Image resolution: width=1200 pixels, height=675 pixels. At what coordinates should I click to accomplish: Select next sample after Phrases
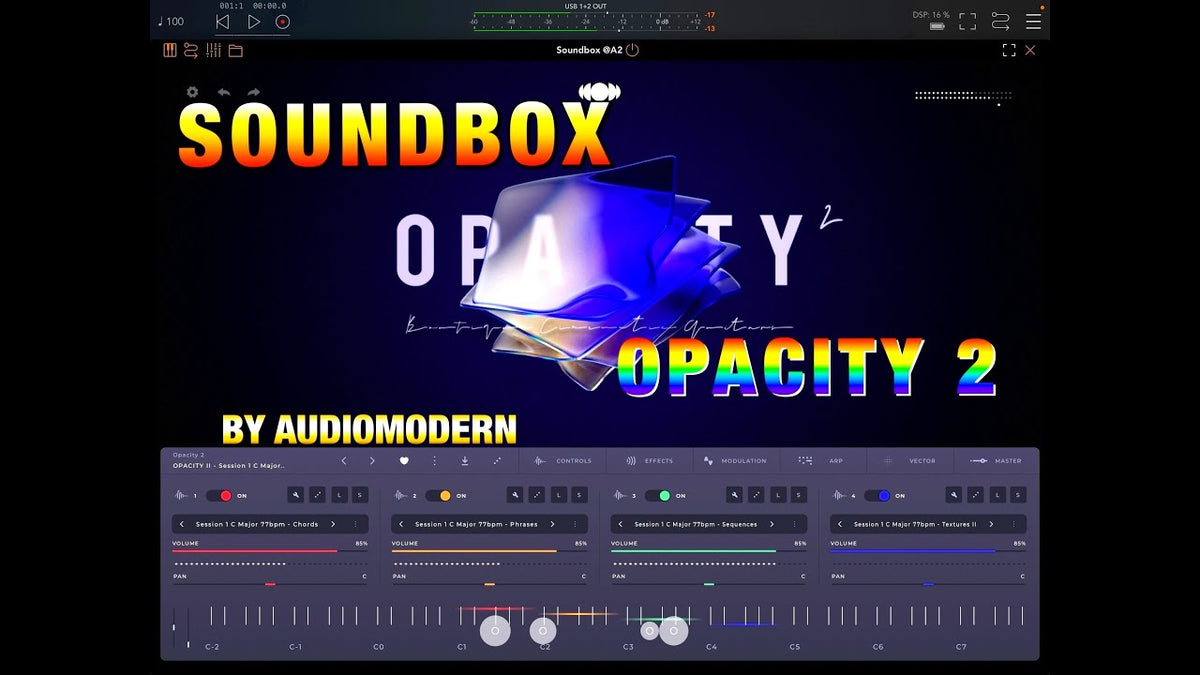coord(553,524)
